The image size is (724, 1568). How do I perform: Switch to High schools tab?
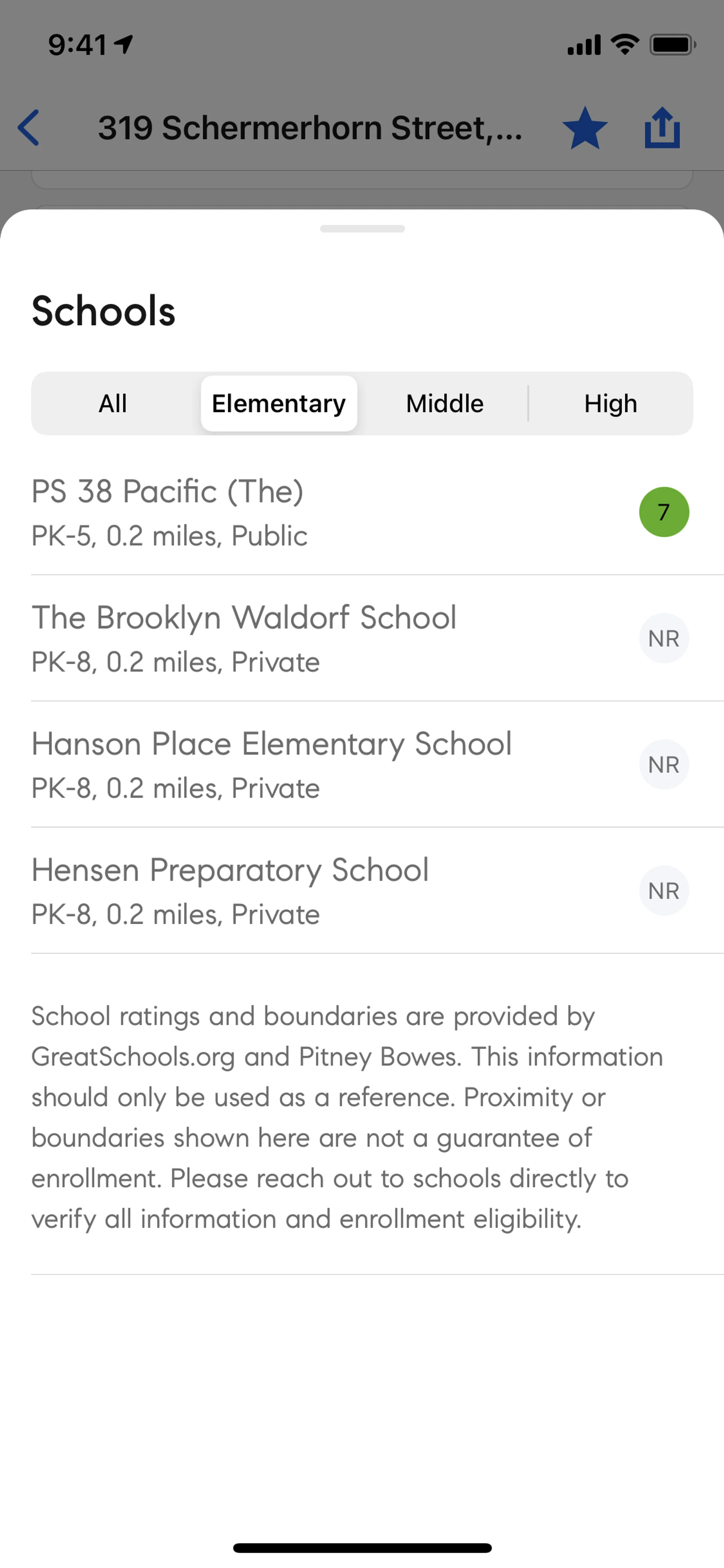point(610,404)
